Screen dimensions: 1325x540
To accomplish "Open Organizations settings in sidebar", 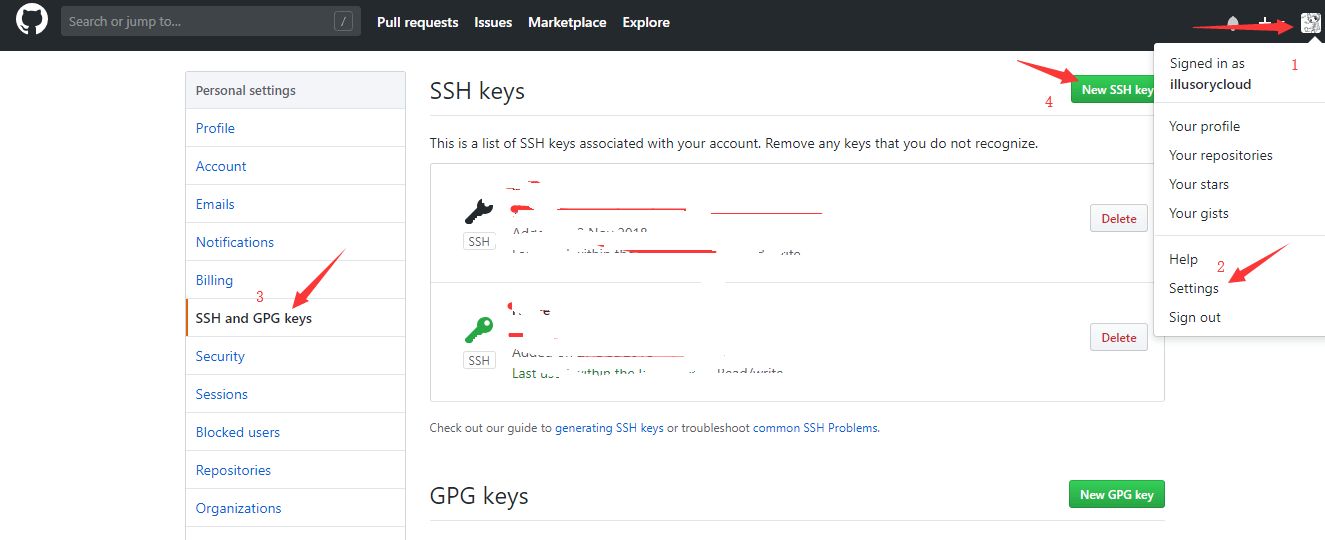I will (x=295, y=508).
